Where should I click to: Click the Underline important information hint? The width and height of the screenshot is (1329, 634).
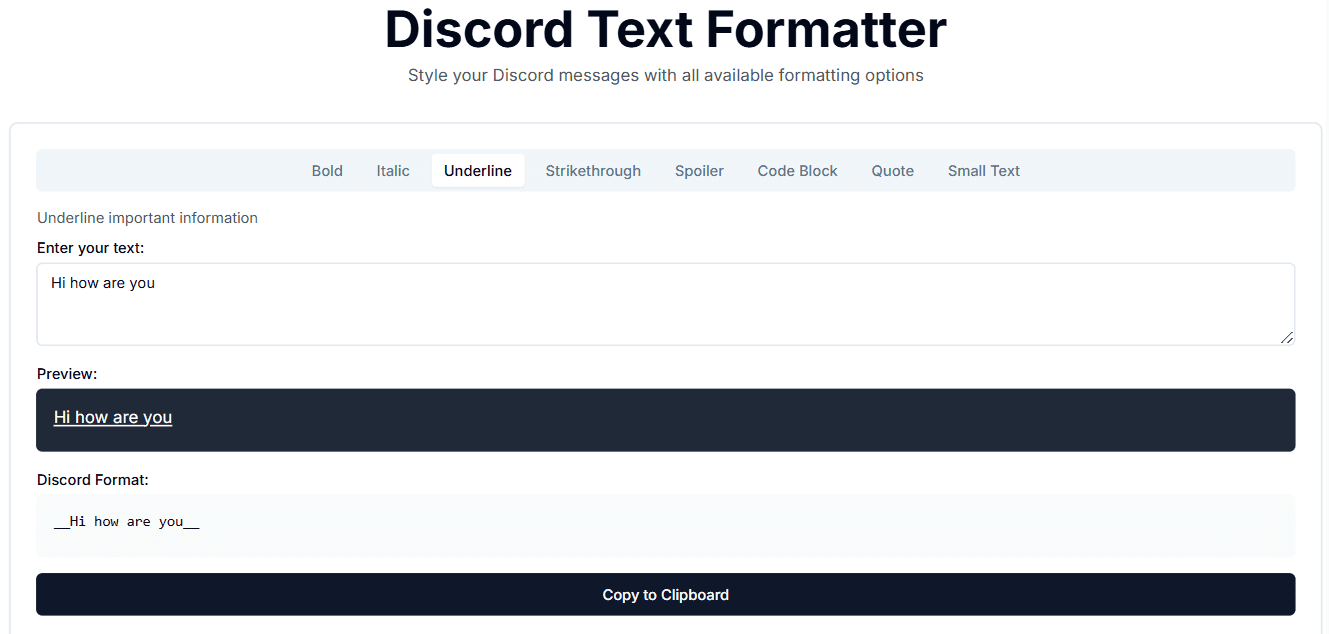click(x=147, y=217)
